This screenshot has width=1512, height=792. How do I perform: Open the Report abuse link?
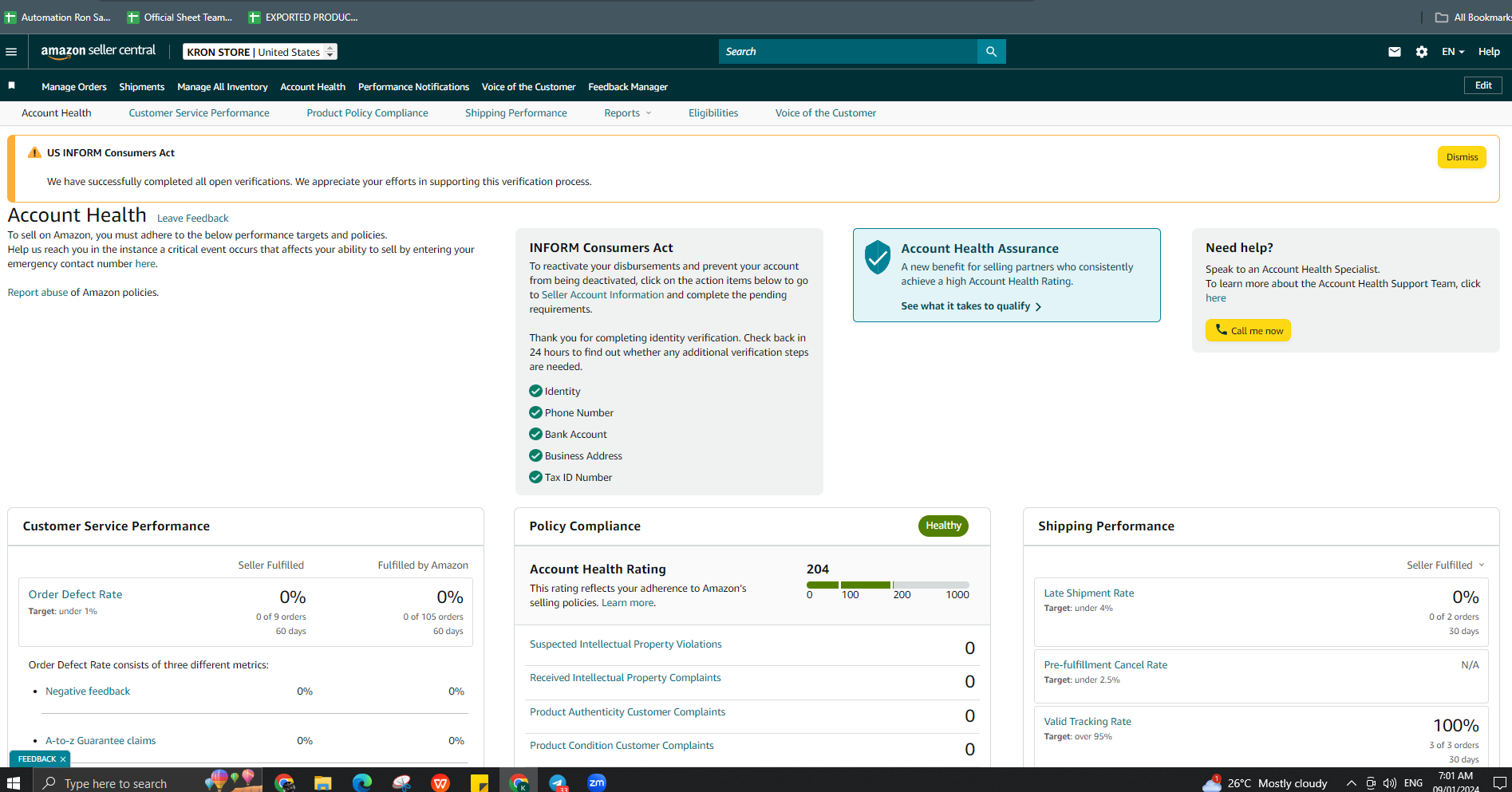tap(38, 293)
